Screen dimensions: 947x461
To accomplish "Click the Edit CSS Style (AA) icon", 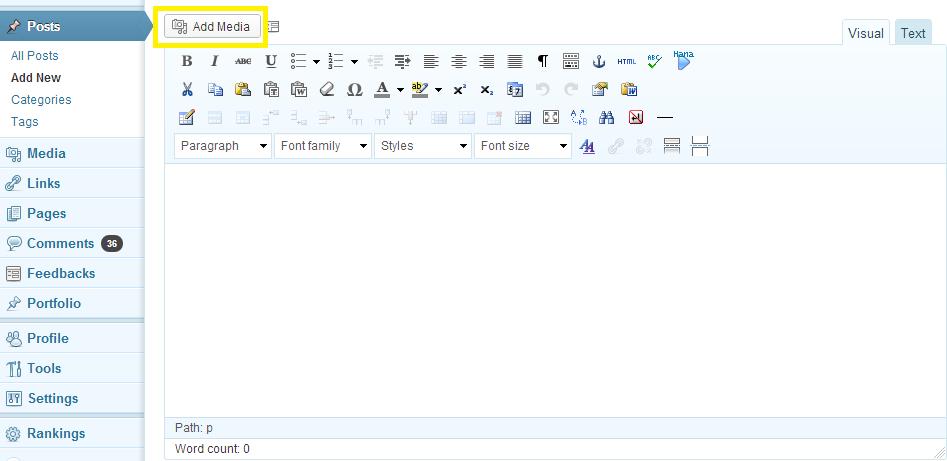I will click(x=587, y=146).
